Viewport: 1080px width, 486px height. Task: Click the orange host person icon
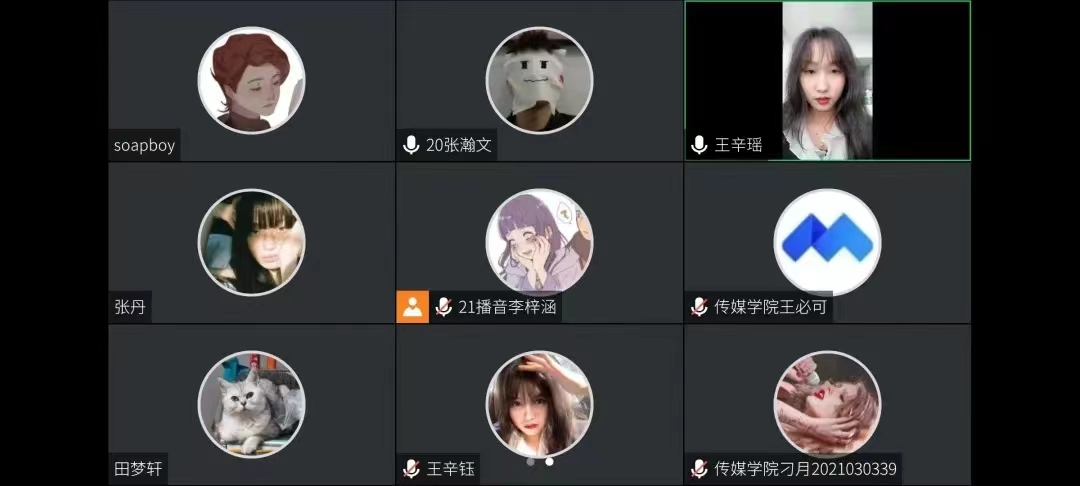point(413,307)
